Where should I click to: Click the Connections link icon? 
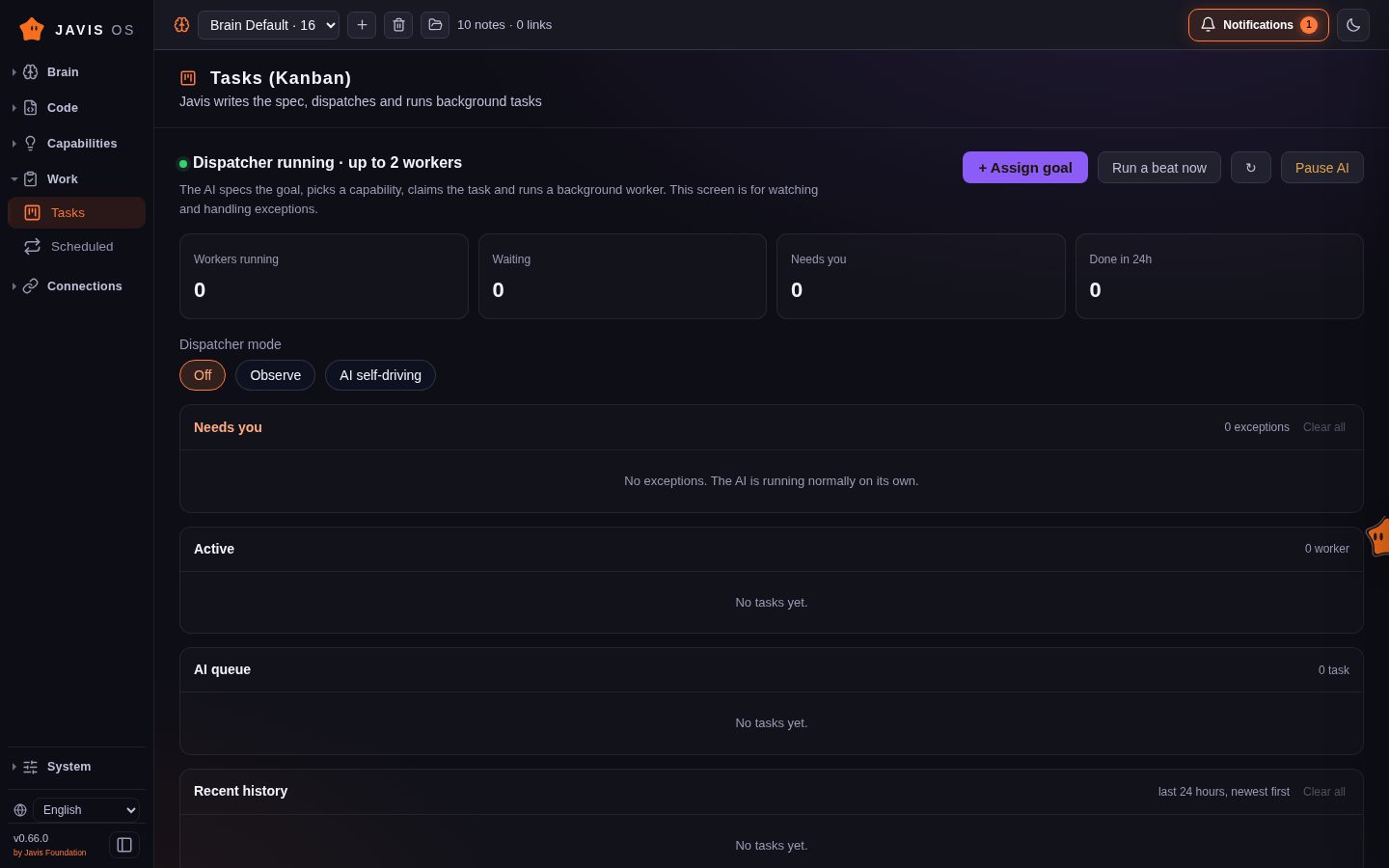[31, 286]
